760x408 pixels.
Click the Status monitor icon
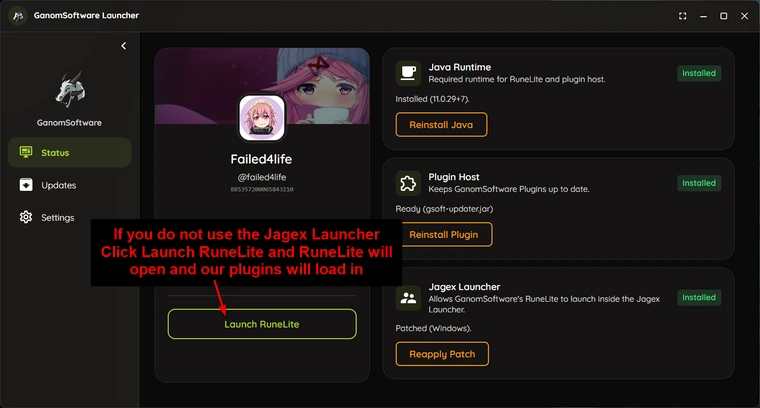[26, 152]
